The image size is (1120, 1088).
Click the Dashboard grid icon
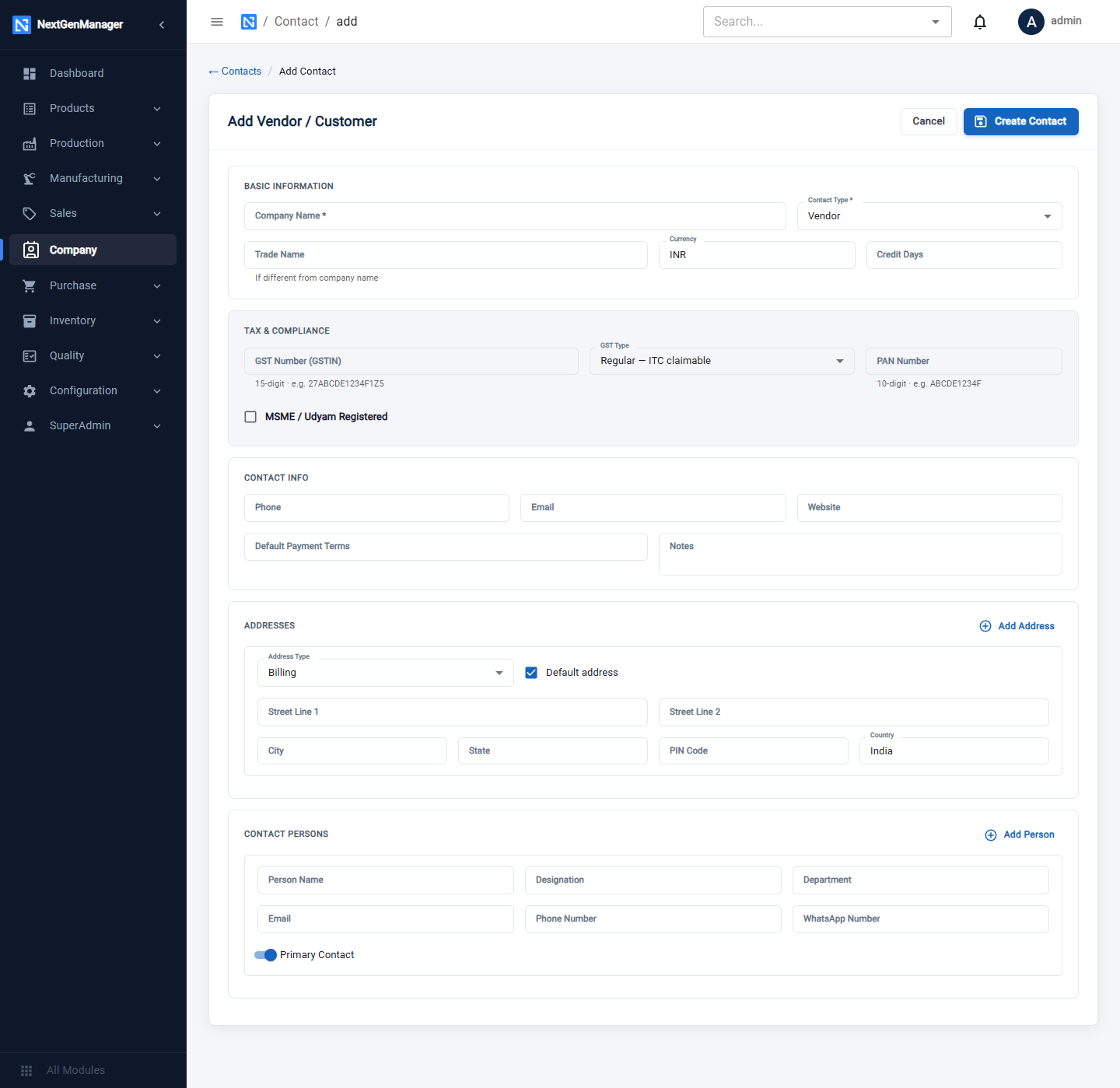[30, 73]
